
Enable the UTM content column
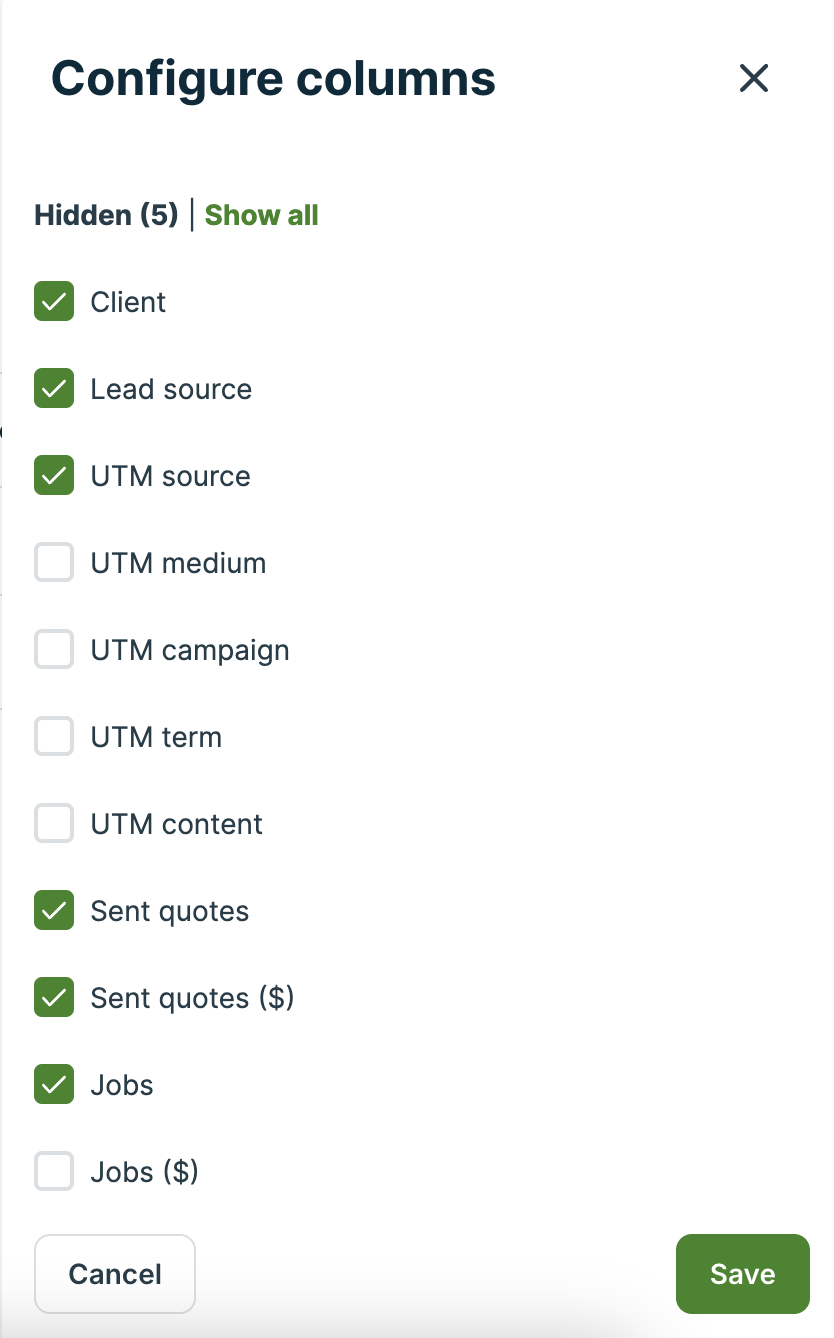tap(54, 824)
